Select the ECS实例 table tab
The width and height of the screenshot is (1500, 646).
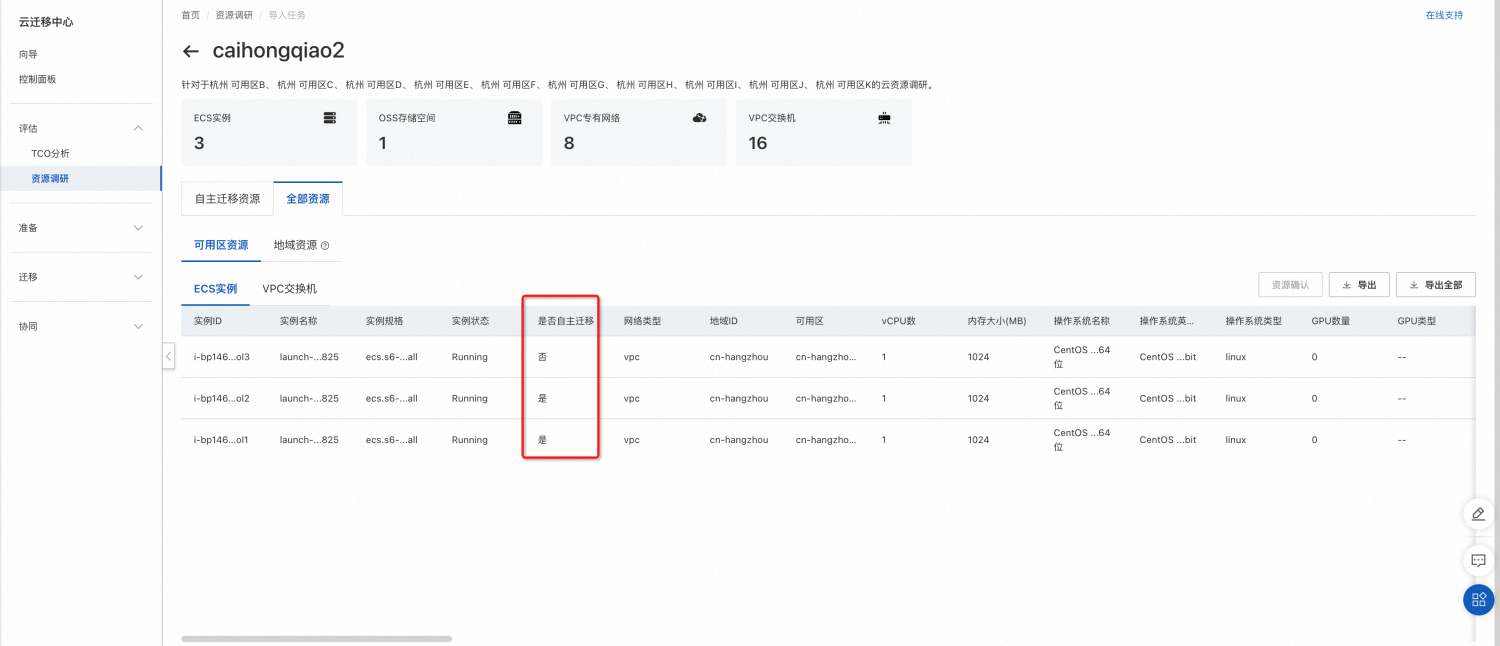215,288
